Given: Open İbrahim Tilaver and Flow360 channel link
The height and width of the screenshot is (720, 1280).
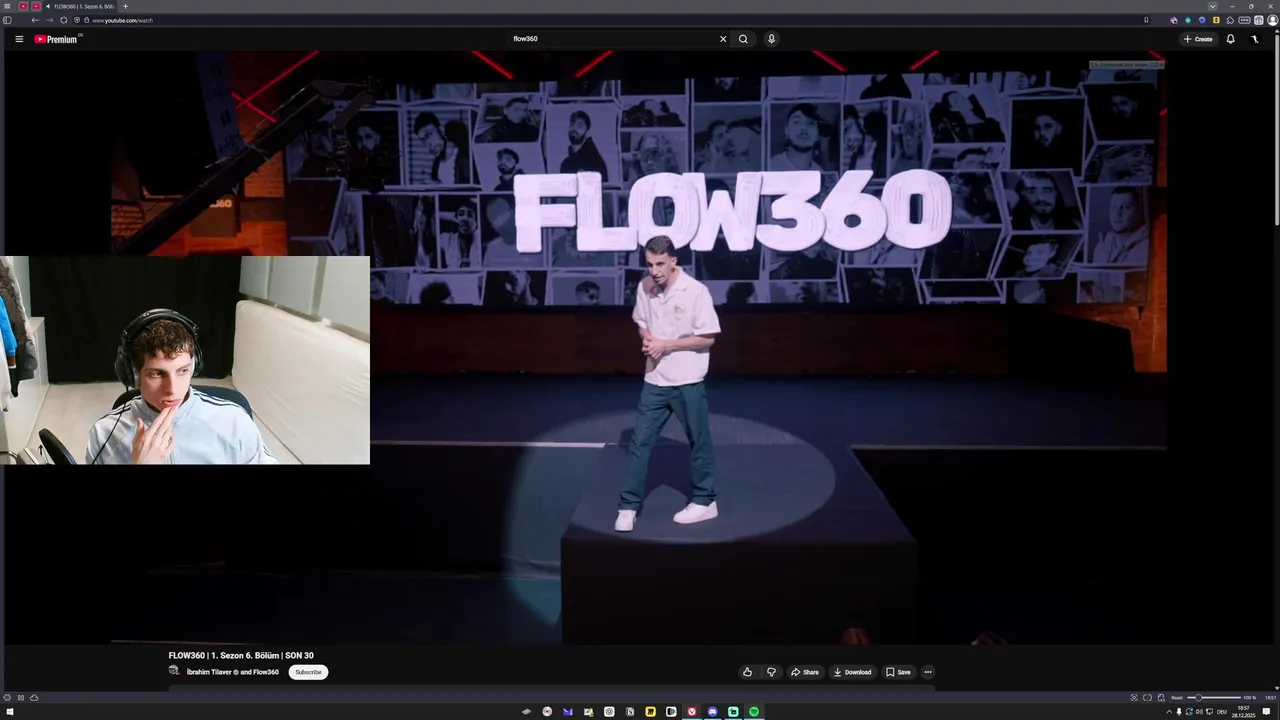Looking at the screenshot, I should click(x=233, y=672).
